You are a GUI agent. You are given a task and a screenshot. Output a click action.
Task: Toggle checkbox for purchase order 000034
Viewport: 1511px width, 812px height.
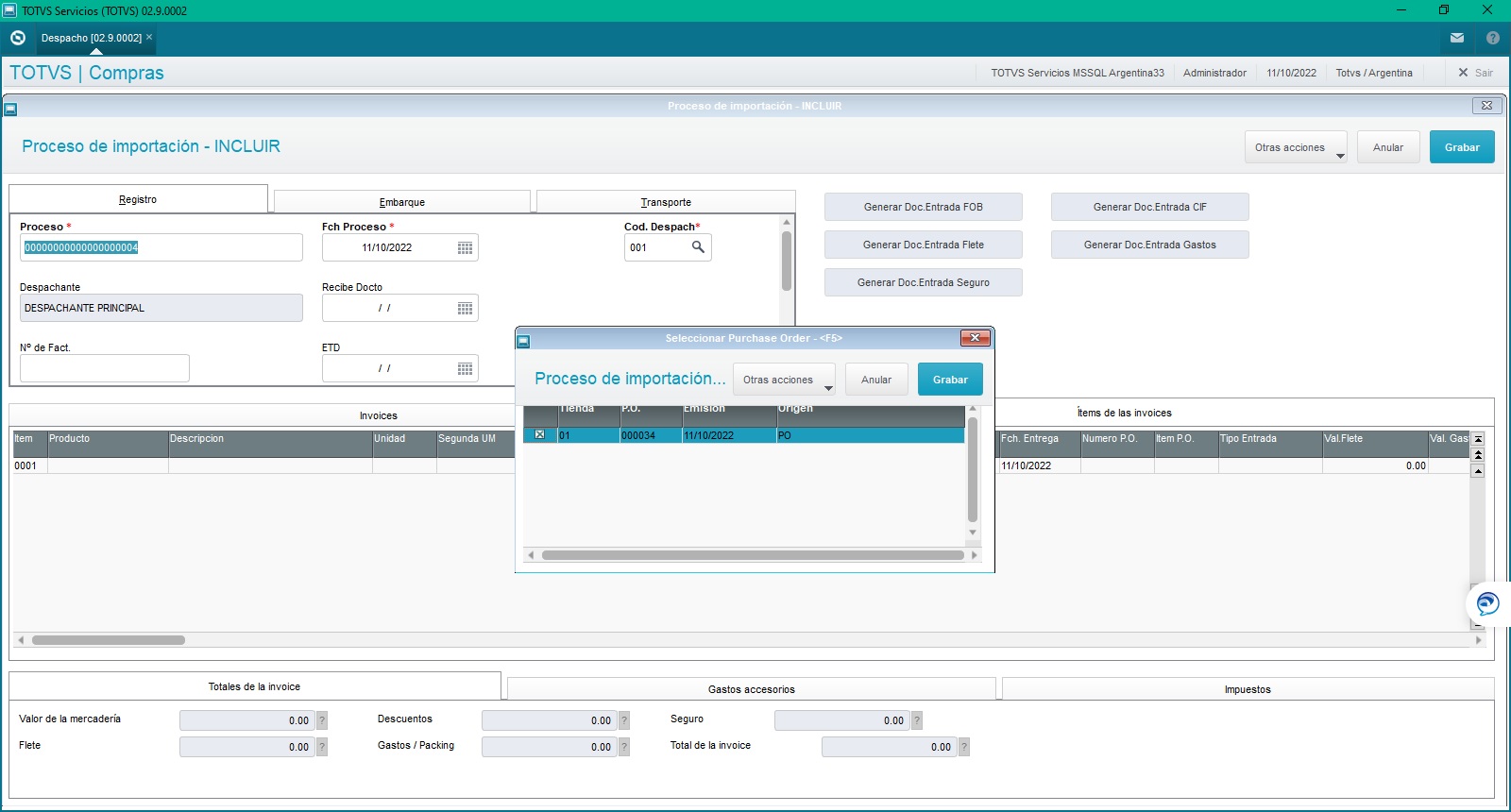pyautogui.click(x=540, y=435)
